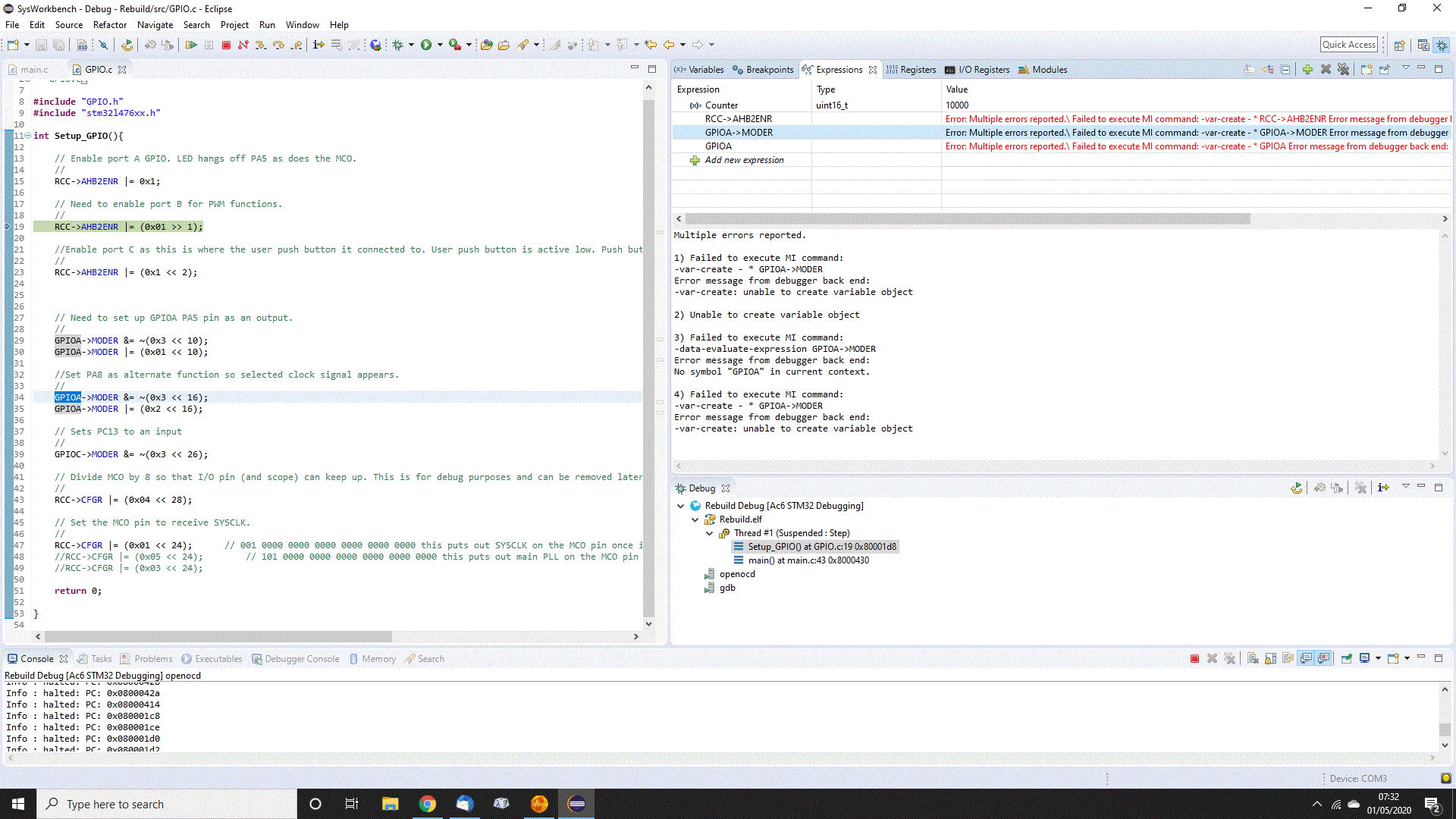Open the Refactor menu
The width and height of the screenshot is (1456, 819).
coord(109,24)
